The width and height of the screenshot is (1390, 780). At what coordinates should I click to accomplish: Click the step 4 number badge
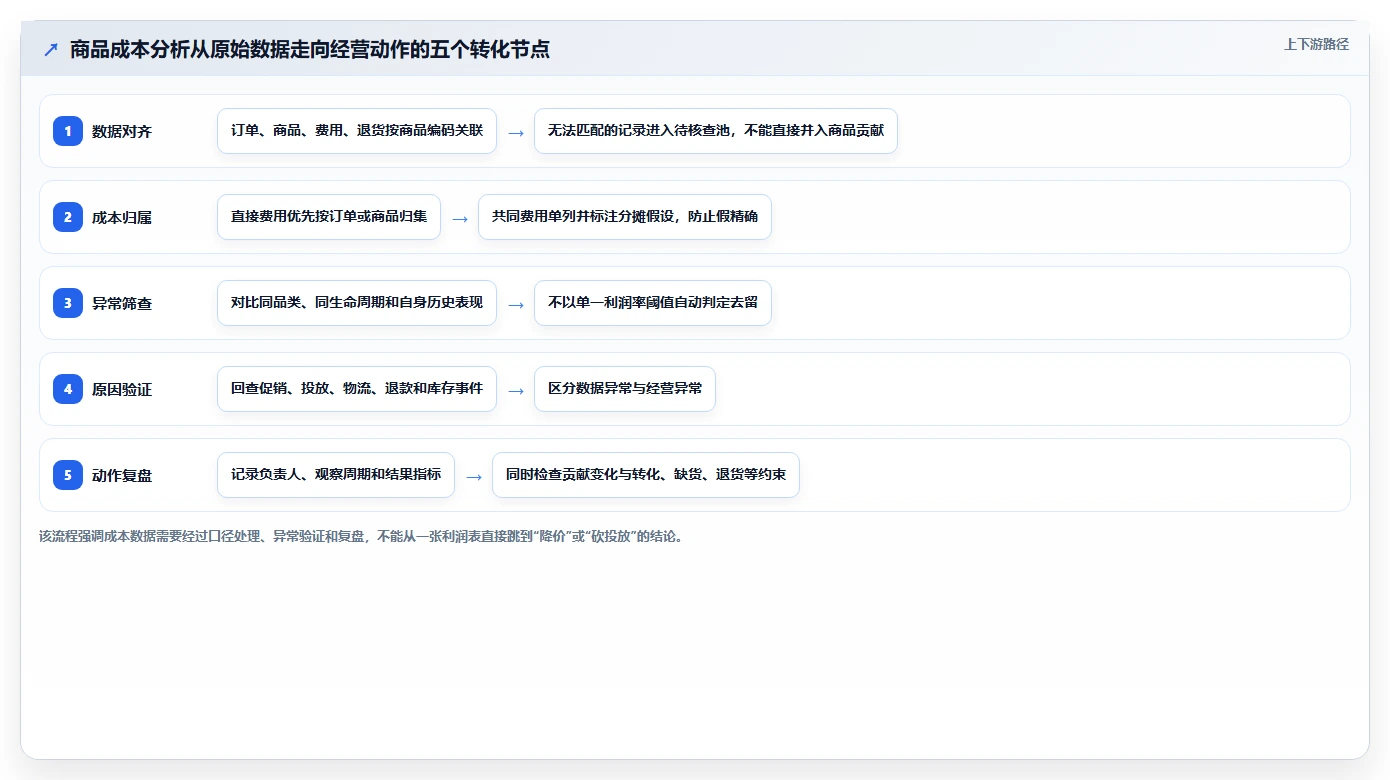(x=68, y=389)
